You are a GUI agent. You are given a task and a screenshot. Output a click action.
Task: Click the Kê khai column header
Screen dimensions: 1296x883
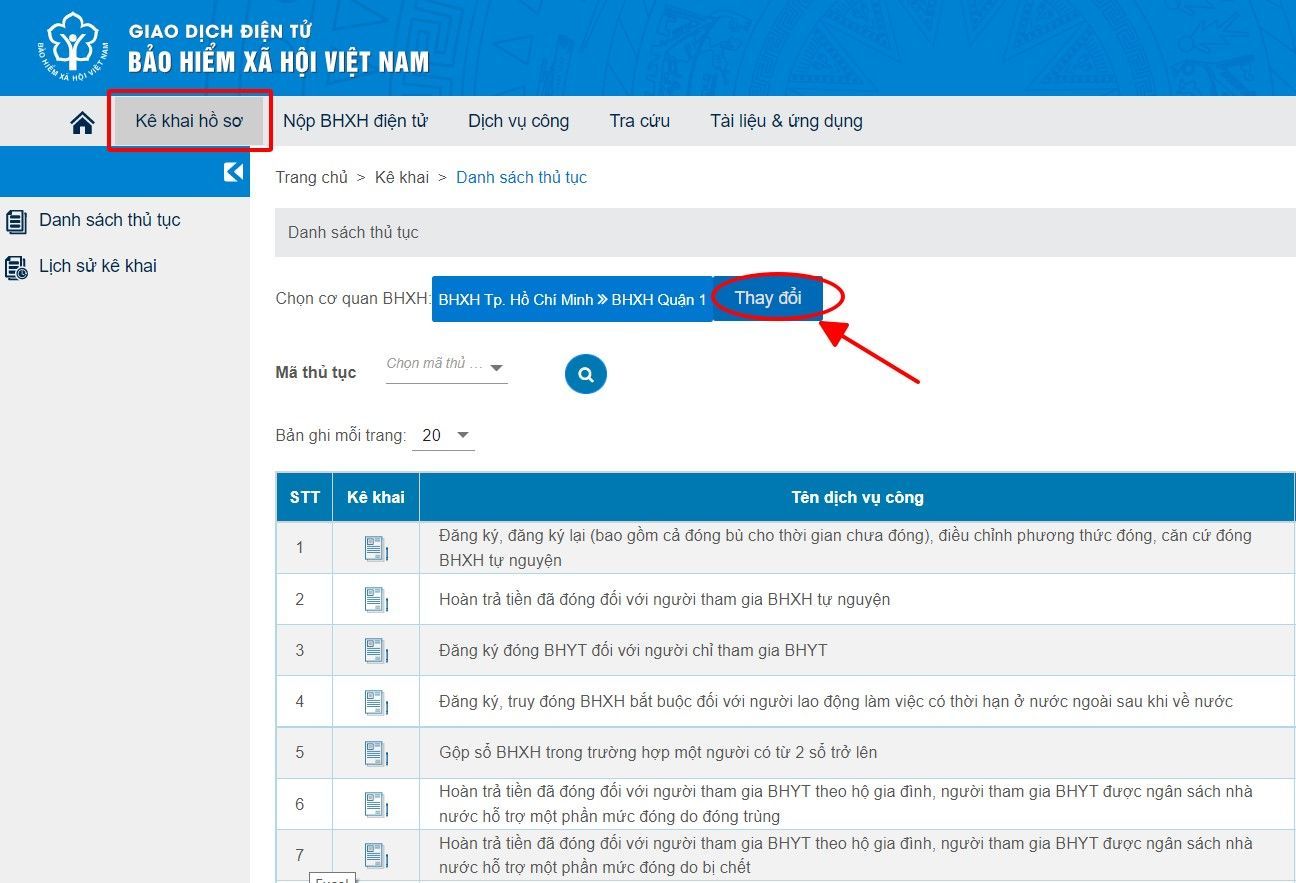point(376,497)
